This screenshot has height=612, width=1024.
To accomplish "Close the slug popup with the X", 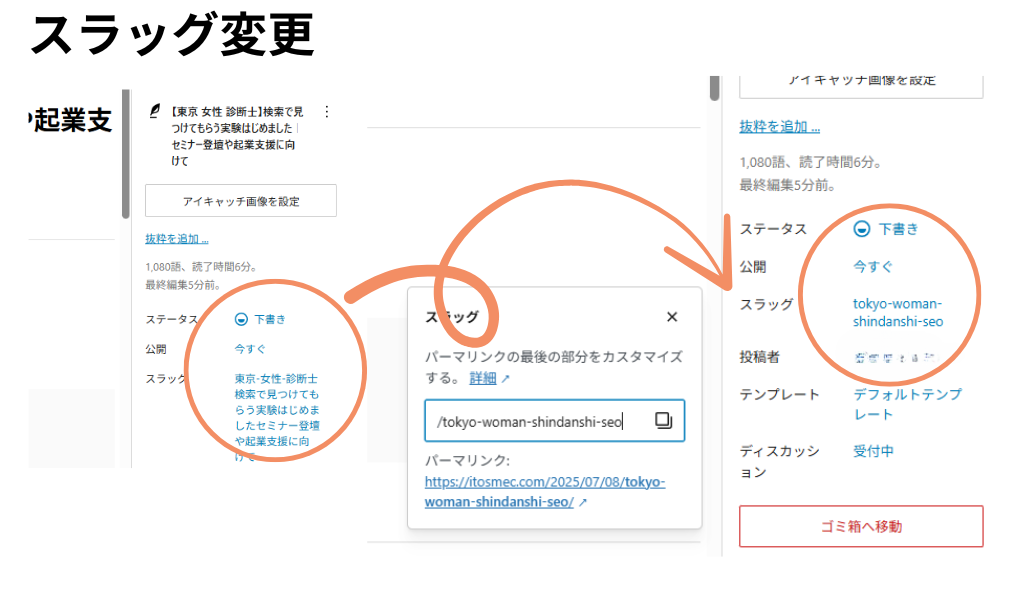I will click(x=672, y=317).
